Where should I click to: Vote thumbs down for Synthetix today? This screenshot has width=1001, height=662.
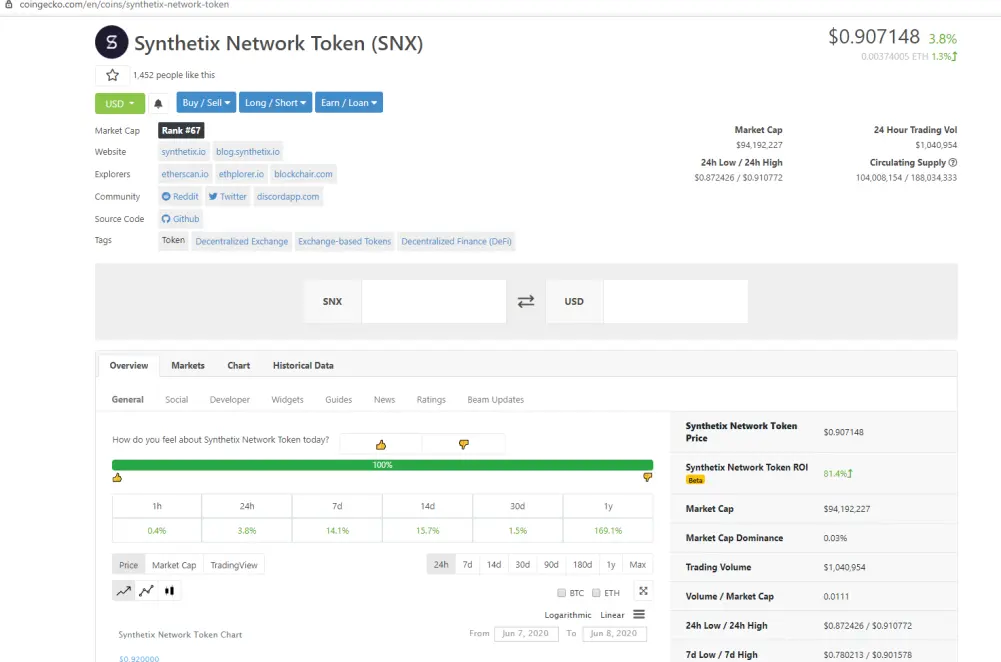point(463,444)
